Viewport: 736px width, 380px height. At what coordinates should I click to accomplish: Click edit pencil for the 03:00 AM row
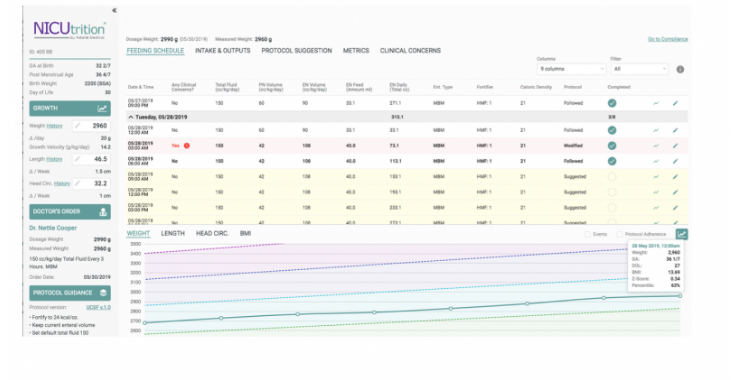point(675,146)
